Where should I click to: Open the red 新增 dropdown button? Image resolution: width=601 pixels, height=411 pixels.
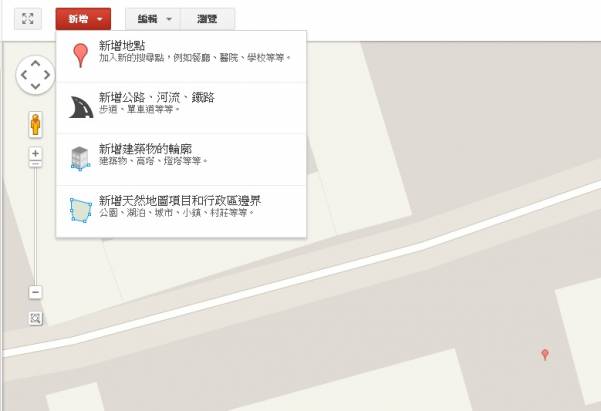[83, 19]
